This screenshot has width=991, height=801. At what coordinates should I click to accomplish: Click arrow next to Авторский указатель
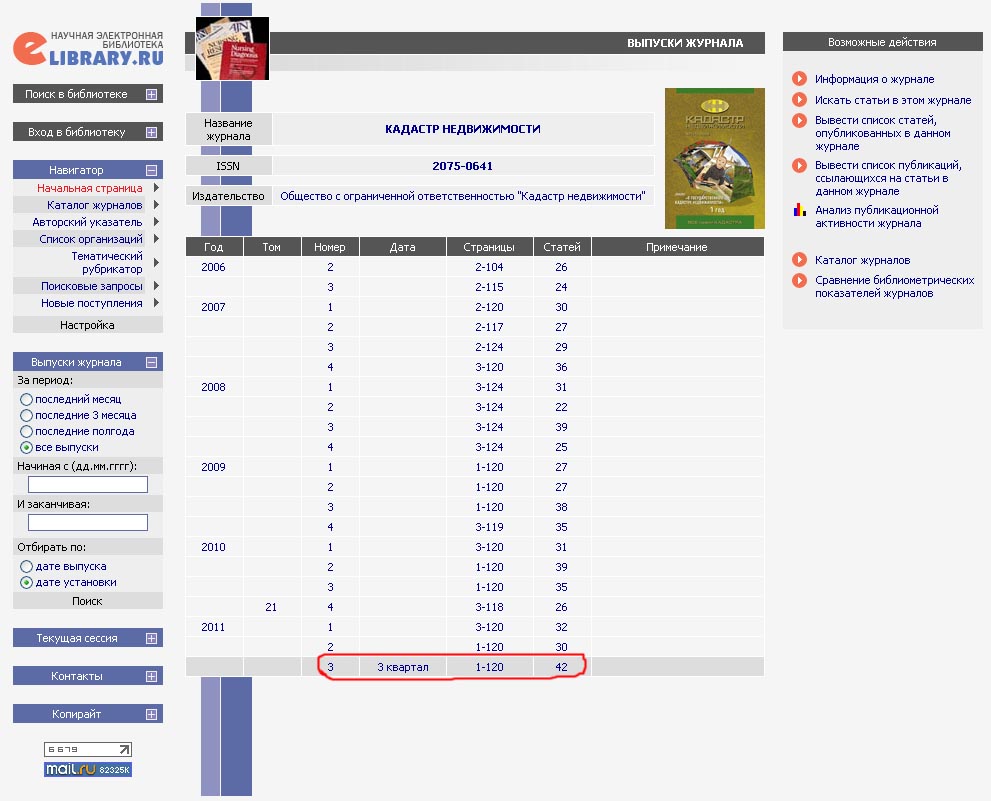coord(156,222)
